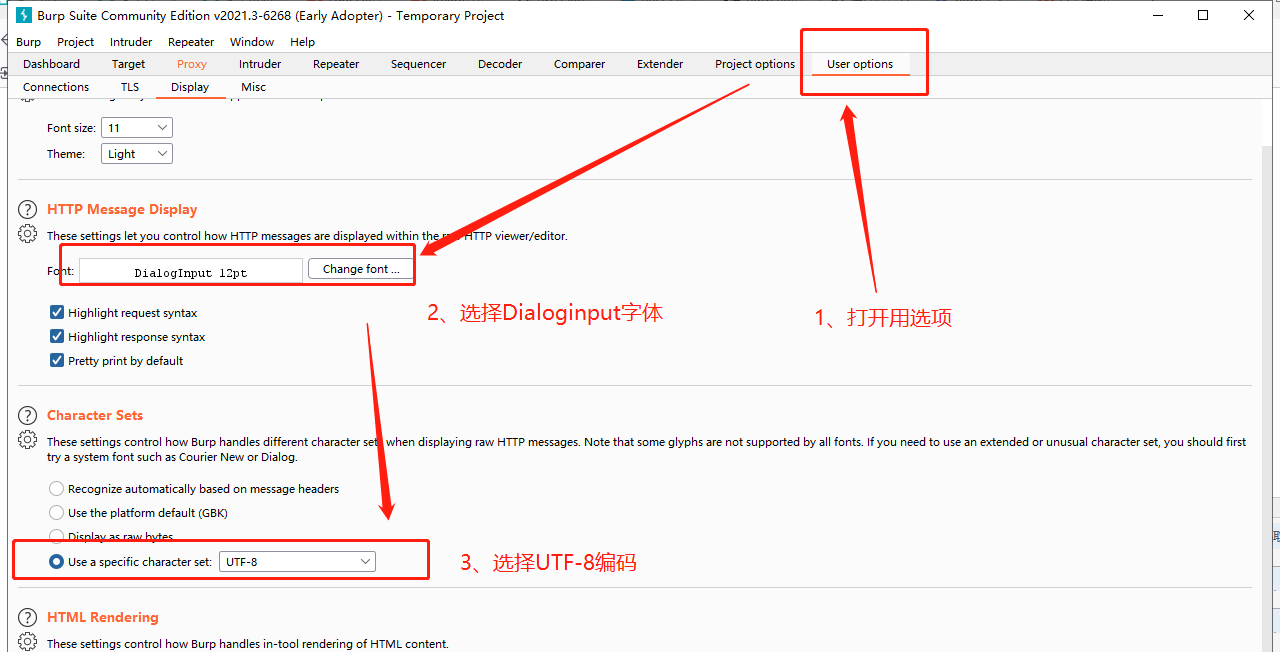The height and width of the screenshot is (652, 1280).
Task: Switch to the Comparer tab
Action: pyautogui.click(x=580, y=64)
